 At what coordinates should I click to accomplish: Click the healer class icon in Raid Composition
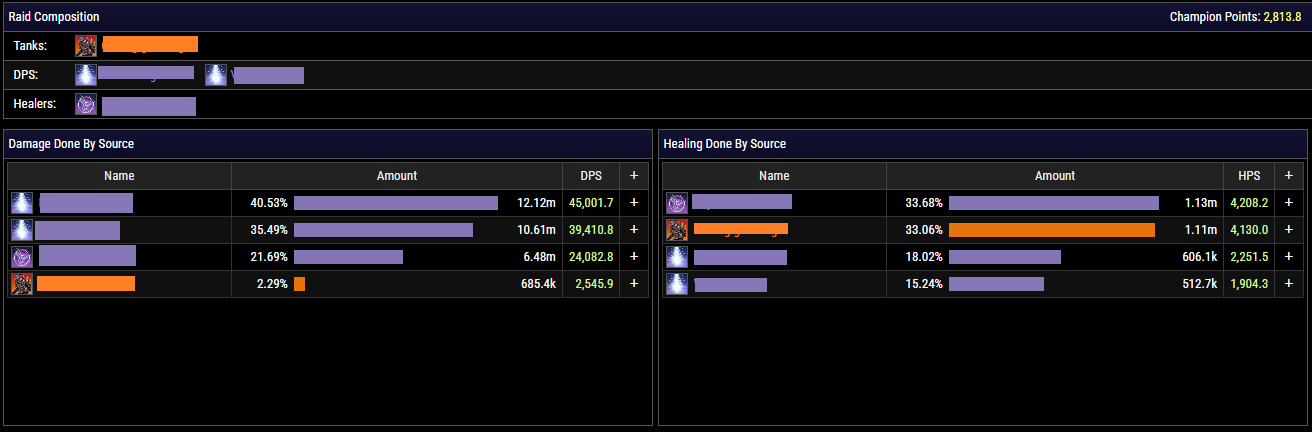click(86, 104)
